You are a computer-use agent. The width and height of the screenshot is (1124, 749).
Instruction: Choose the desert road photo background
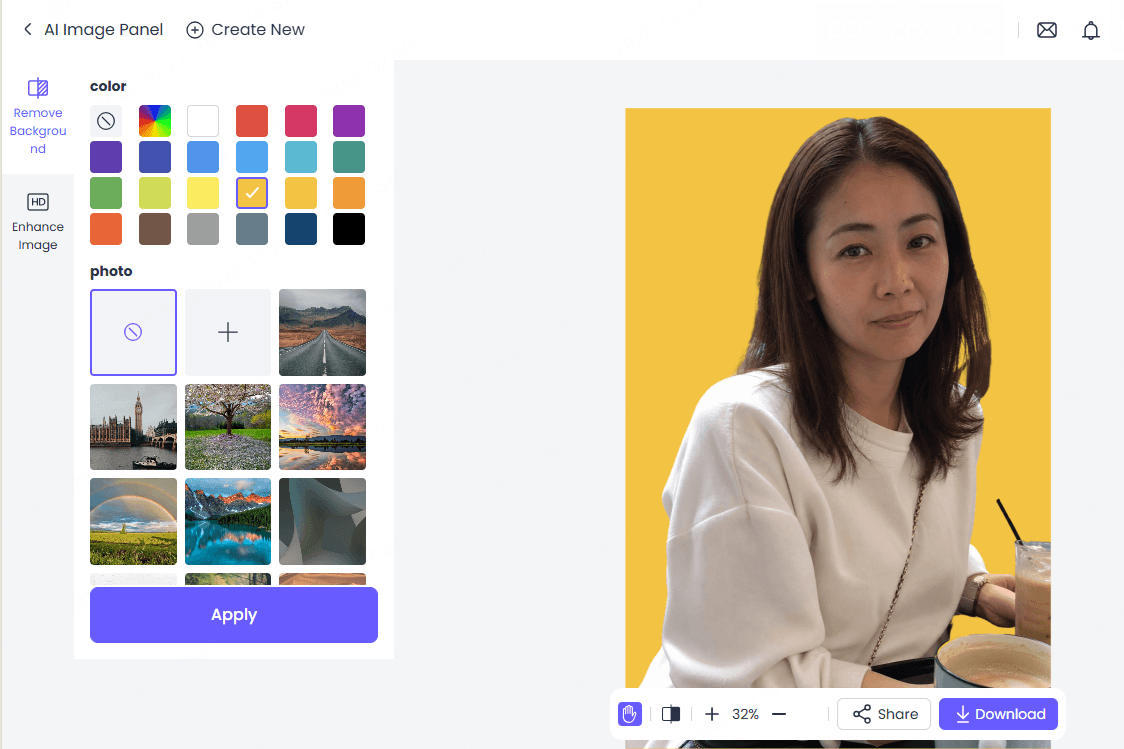point(323,332)
